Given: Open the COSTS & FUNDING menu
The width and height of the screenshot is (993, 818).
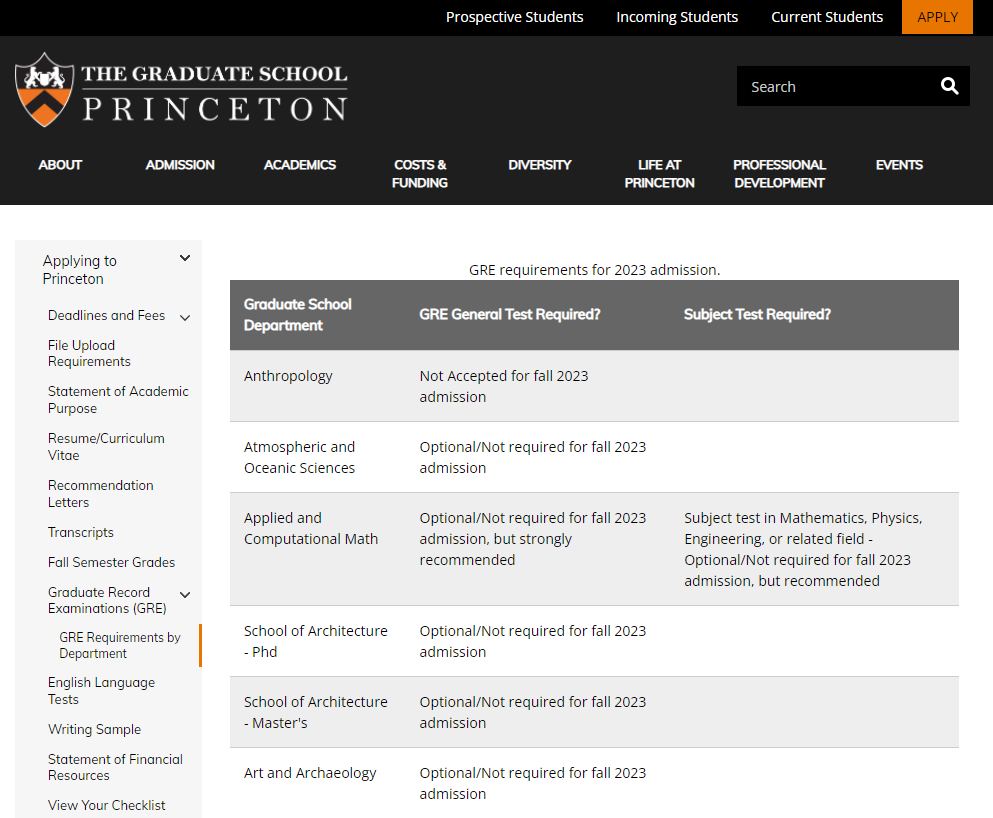Looking at the screenshot, I should tap(419, 173).
